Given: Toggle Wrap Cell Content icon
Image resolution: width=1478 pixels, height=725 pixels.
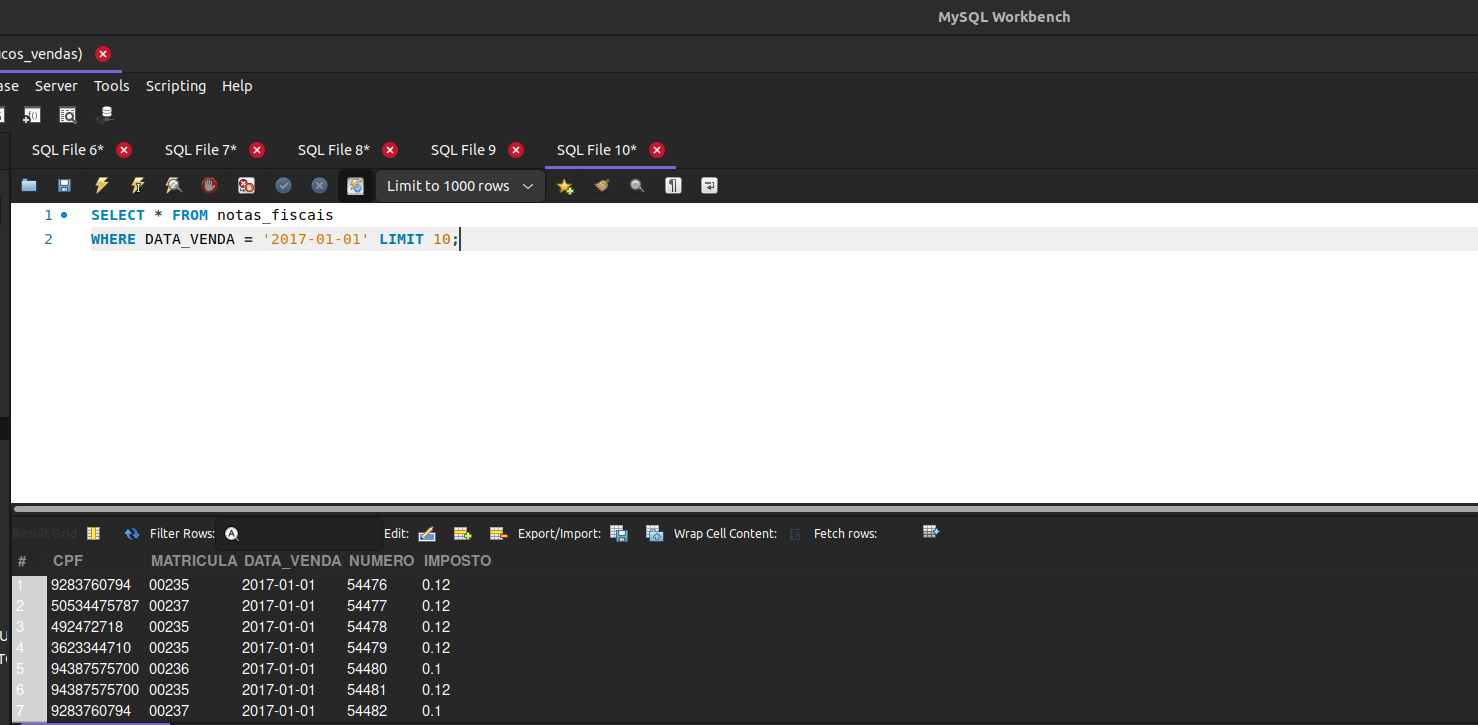Looking at the screenshot, I should click(x=795, y=534).
